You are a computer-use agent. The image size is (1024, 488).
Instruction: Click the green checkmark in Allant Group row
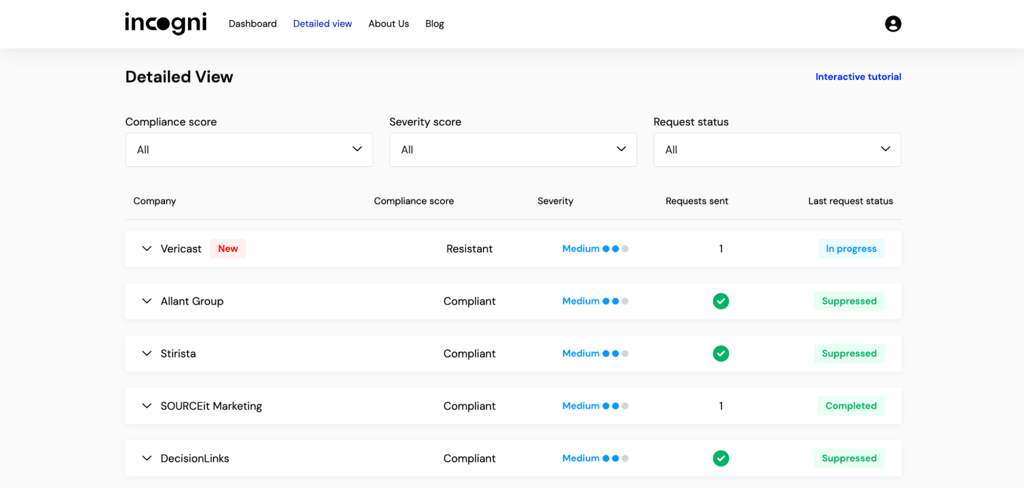(721, 301)
